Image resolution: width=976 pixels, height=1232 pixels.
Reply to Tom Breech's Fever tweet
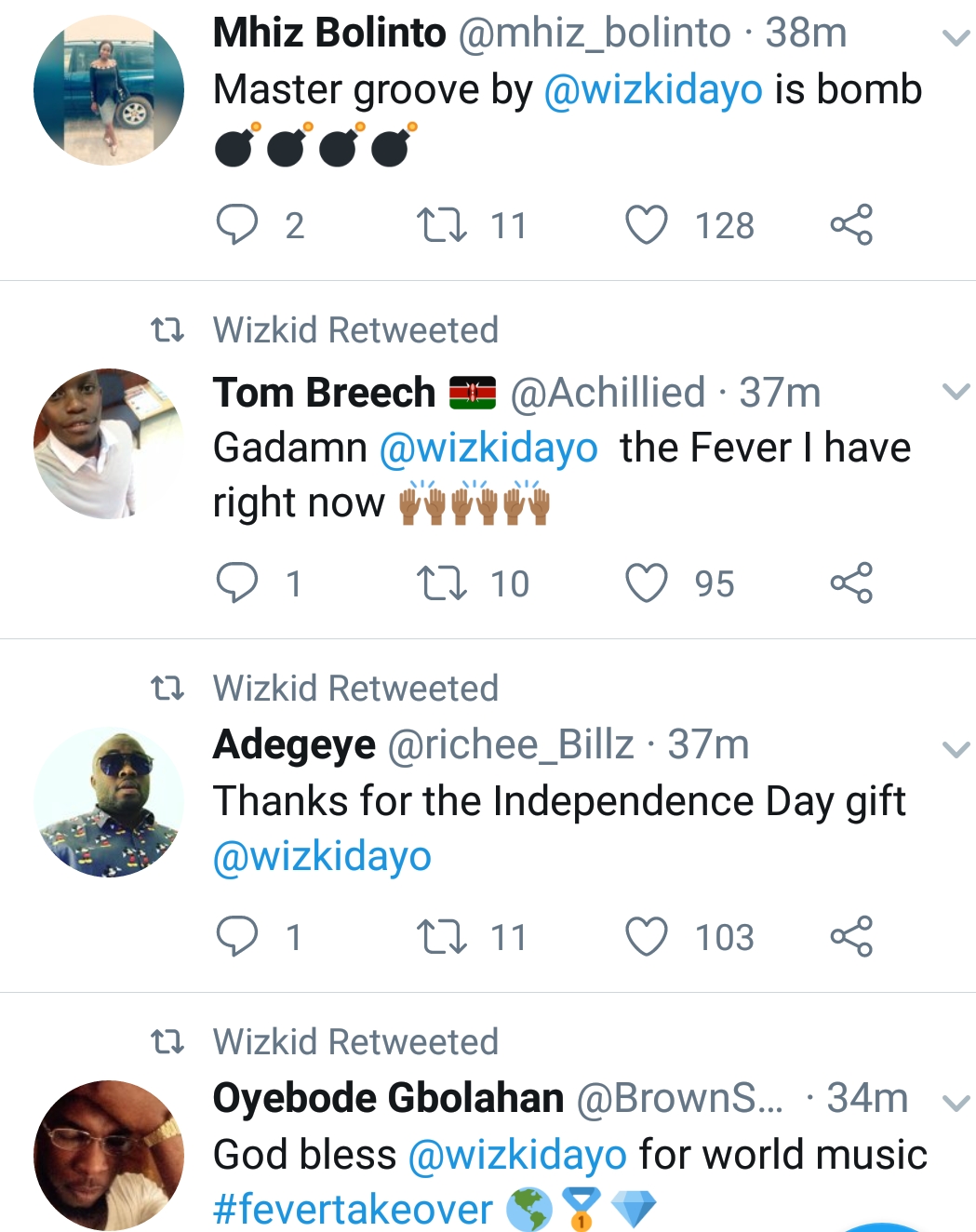pyautogui.click(x=236, y=583)
